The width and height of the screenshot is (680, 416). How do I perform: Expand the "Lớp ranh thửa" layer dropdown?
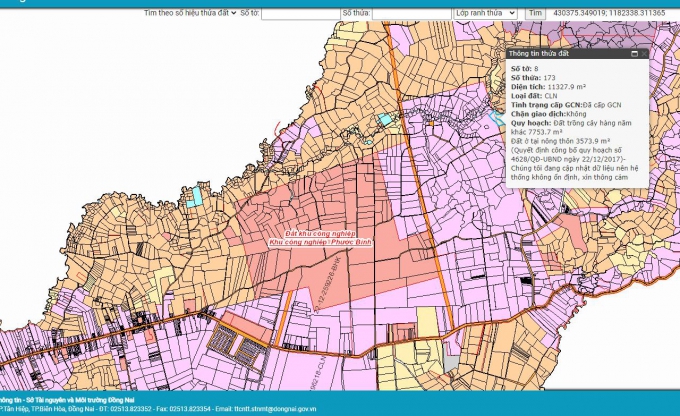point(484,13)
